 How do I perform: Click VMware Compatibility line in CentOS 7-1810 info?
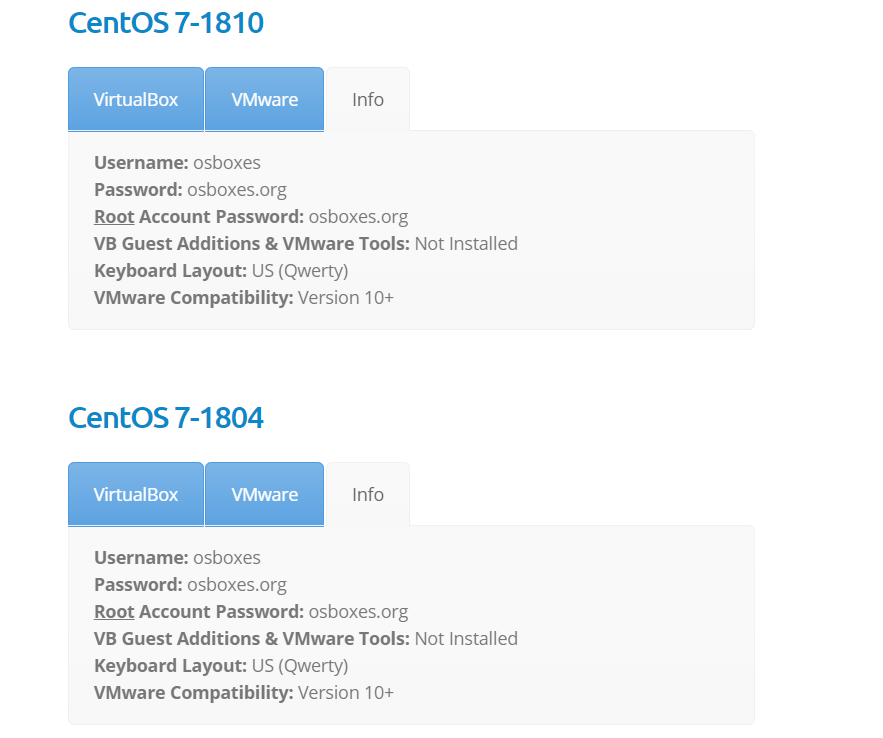pyautogui.click(x=244, y=297)
